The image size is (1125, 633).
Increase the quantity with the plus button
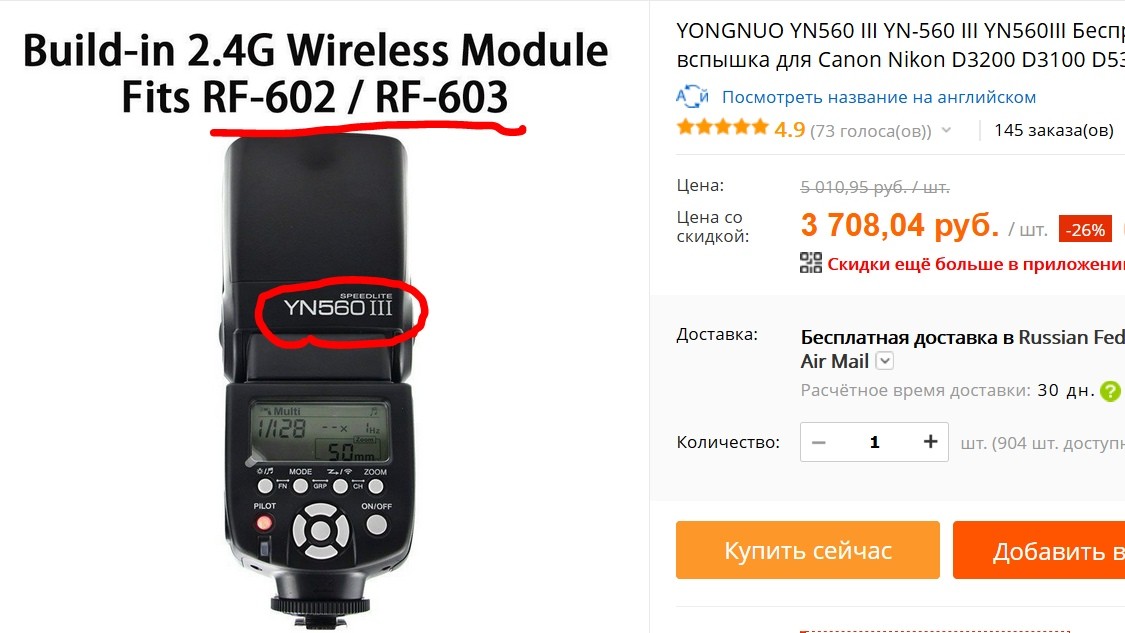(x=930, y=441)
